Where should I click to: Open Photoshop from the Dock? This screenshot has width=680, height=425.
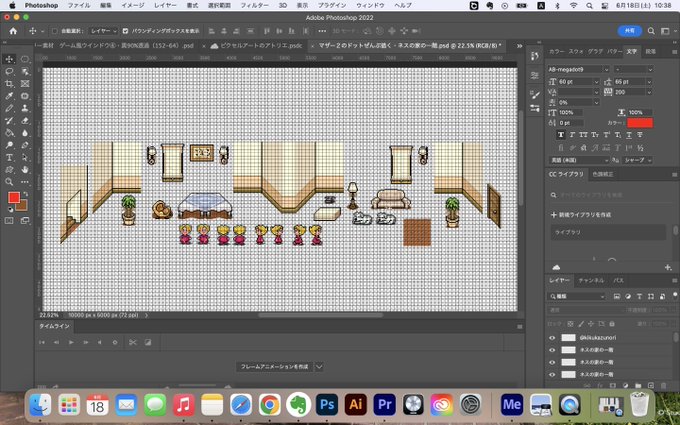tap(327, 405)
